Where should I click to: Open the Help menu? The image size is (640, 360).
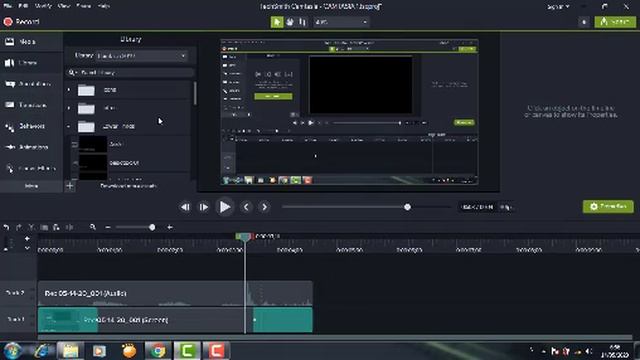click(104, 6)
